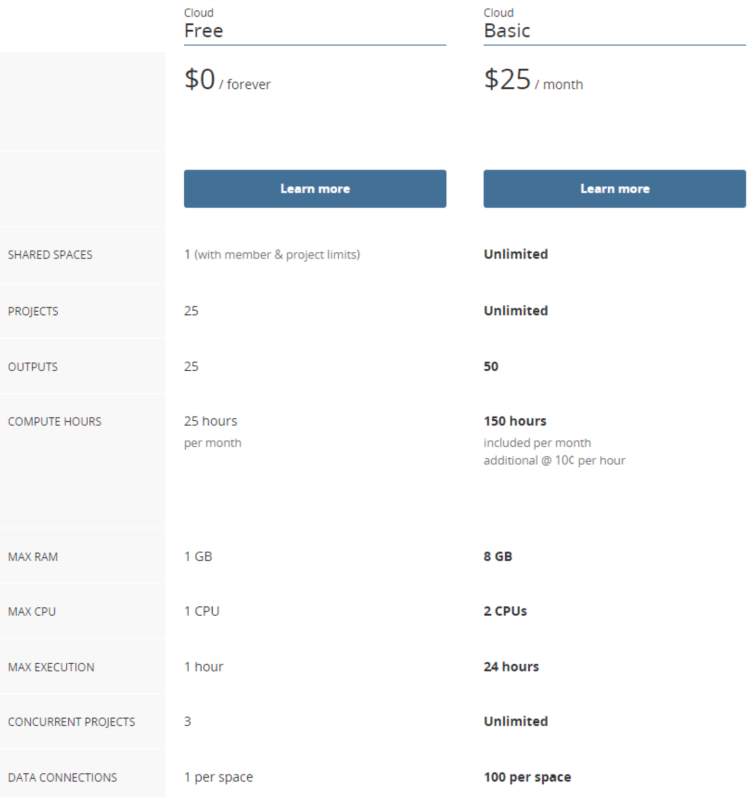Image resolution: width=753 pixels, height=800 pixels.
Task: Click the COMPUTE HOURS row label
Action: (53, 422)
